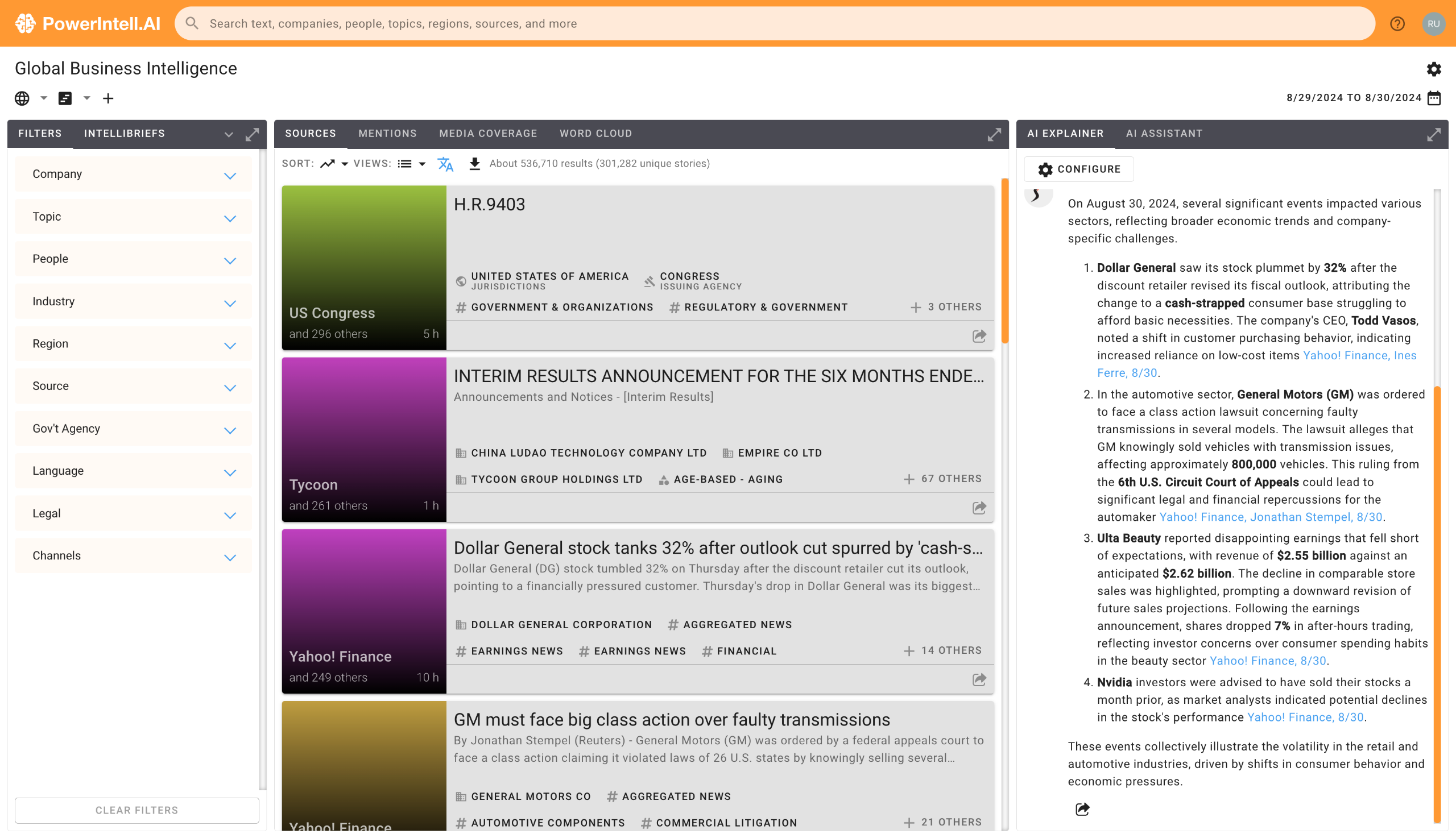This screenshot has width=1456, height=838.
Task: Click the Clear Filters button
Action: [136, 810]
